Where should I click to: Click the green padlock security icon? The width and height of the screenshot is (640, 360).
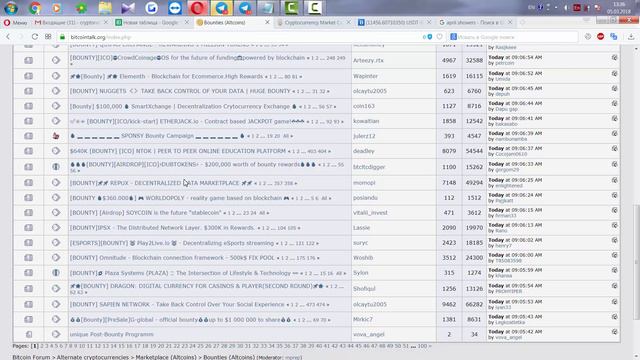coord(62,37)
